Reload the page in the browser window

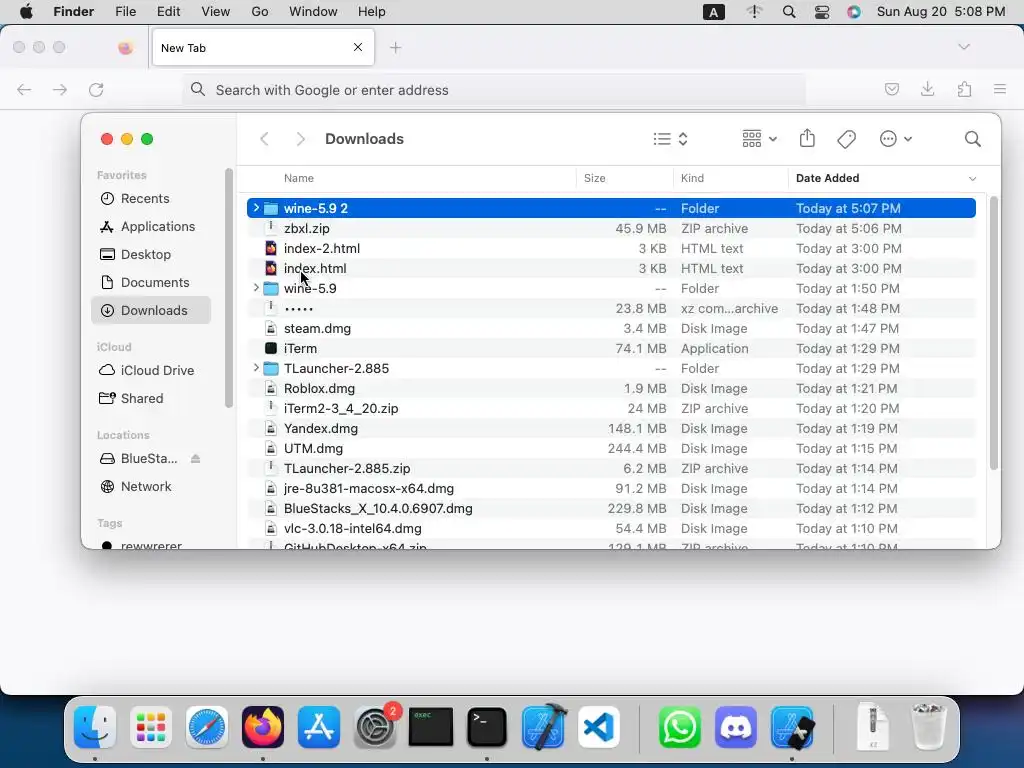(x=96, y=89)
